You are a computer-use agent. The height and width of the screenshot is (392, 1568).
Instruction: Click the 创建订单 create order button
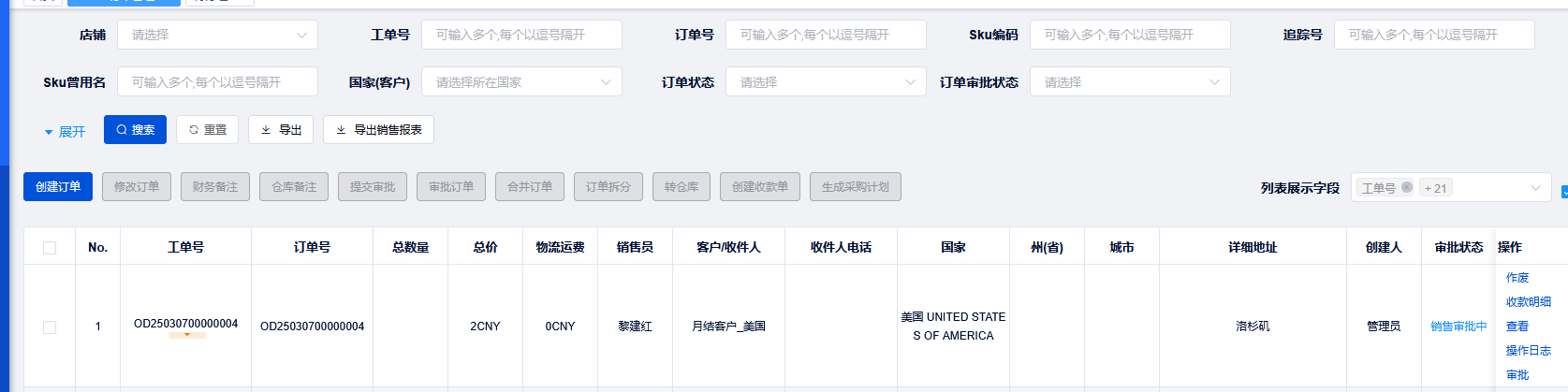(58, 187)
